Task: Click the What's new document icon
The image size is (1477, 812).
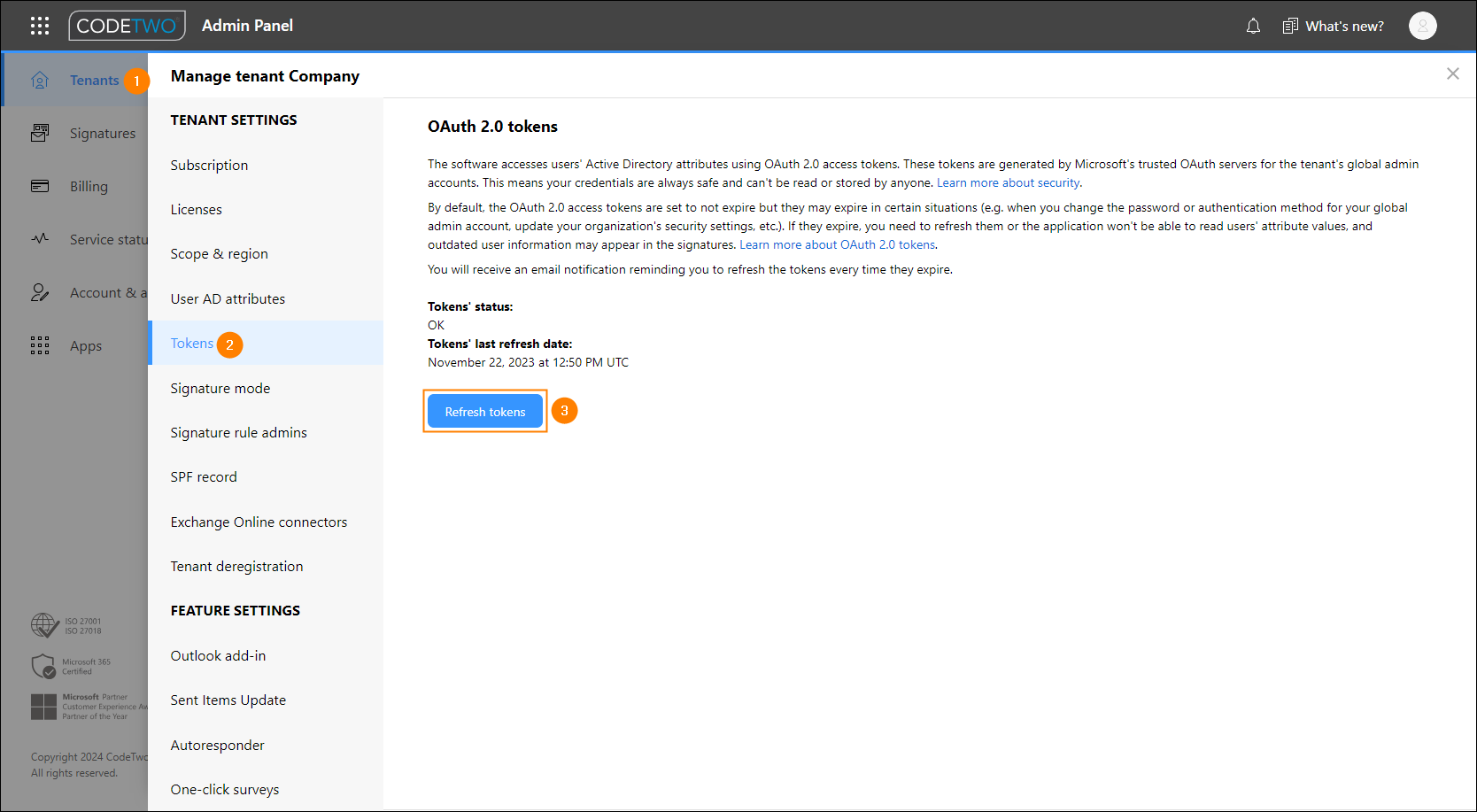Action: tap(1290, 26)
